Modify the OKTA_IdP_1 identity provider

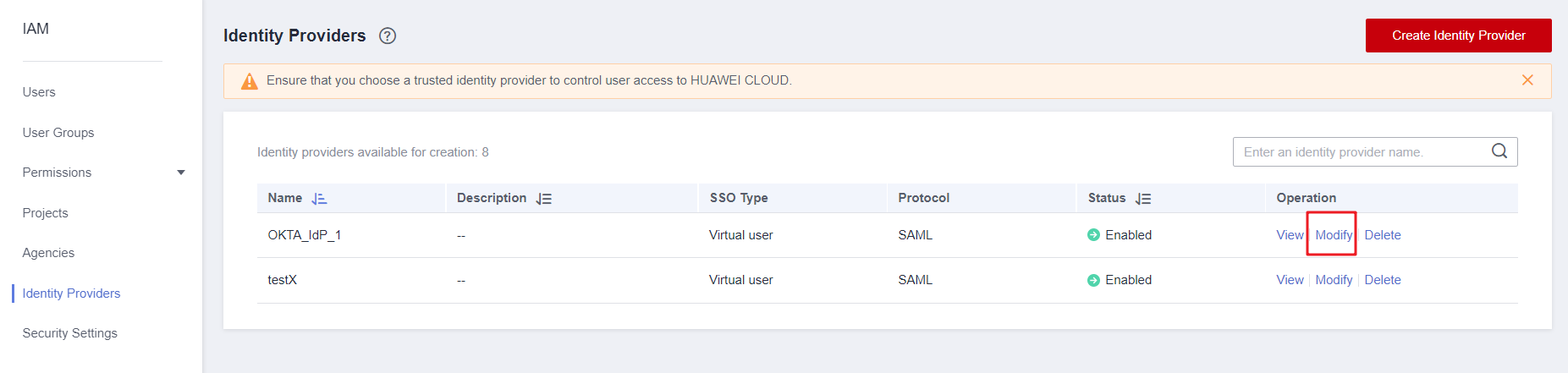click(1334, 235)
